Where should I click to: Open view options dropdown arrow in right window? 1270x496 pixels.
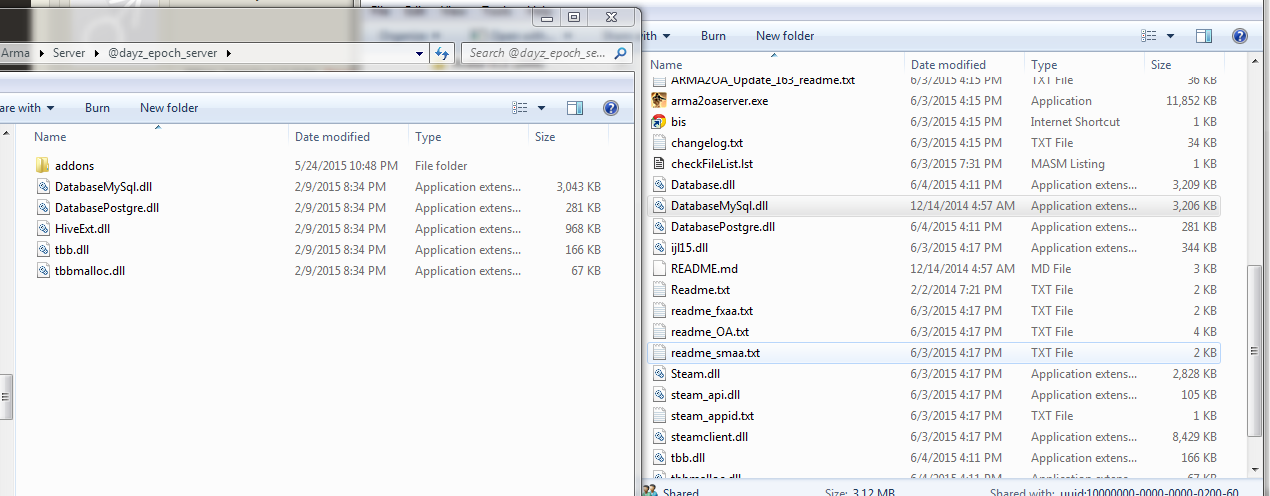(x=1172, y=36)
